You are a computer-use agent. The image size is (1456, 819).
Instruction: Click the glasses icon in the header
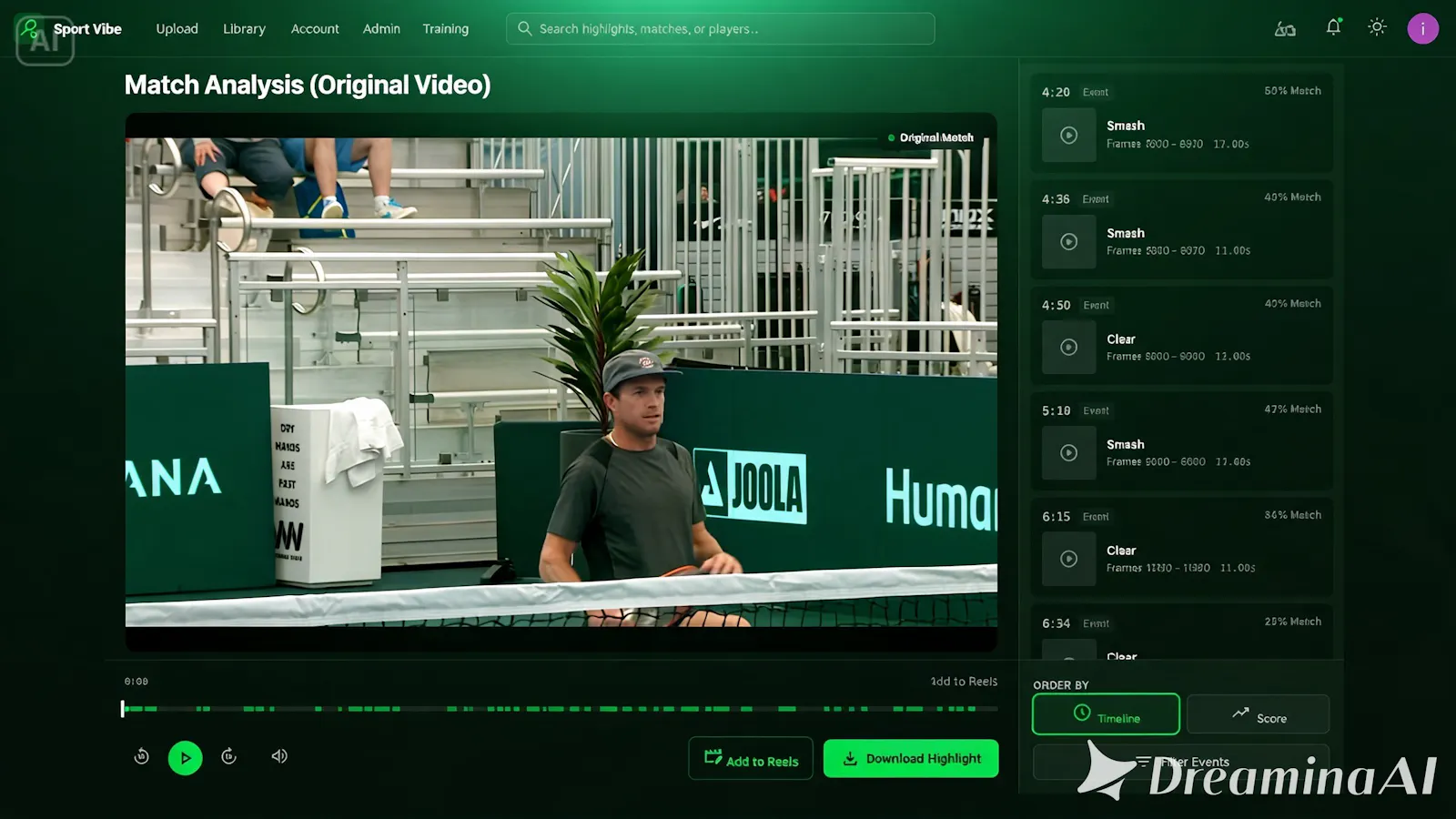1285,28
